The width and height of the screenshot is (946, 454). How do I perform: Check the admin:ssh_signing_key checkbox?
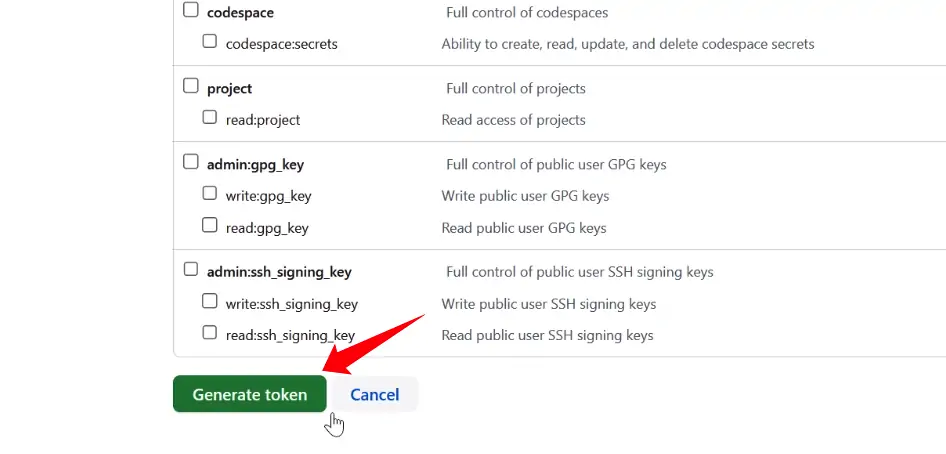pos(191,270)
